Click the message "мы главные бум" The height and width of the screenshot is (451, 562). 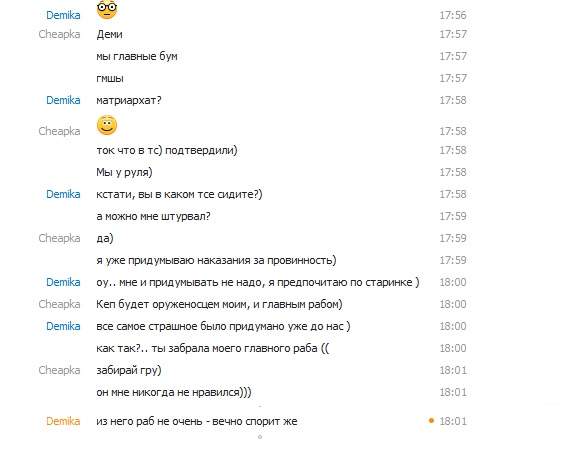tap(137, 56)
